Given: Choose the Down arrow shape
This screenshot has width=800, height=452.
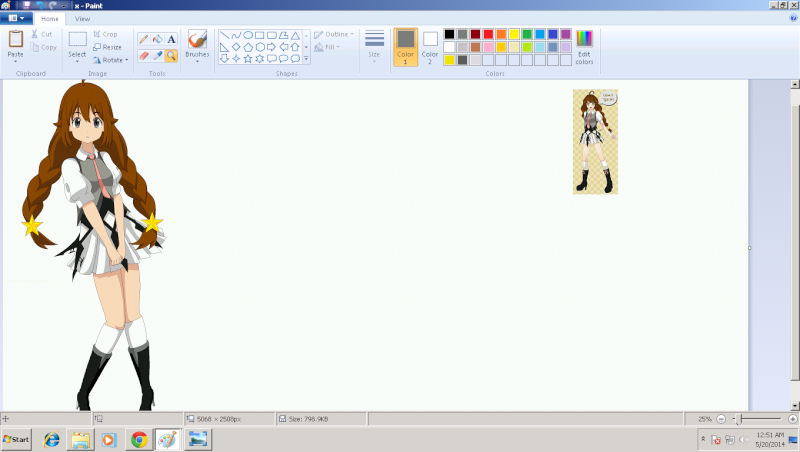Looking at the screenshot, I should point(224,59).
